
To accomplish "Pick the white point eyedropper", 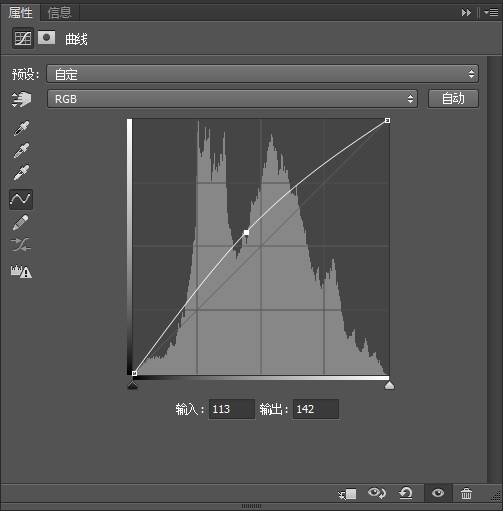I will 21,172.
